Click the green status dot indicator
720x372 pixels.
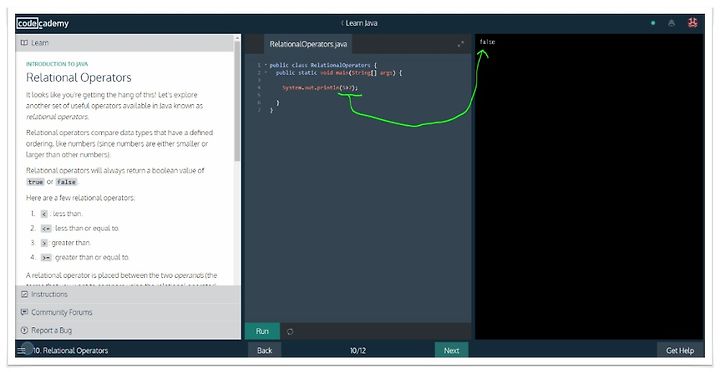(x=653, y=23)
